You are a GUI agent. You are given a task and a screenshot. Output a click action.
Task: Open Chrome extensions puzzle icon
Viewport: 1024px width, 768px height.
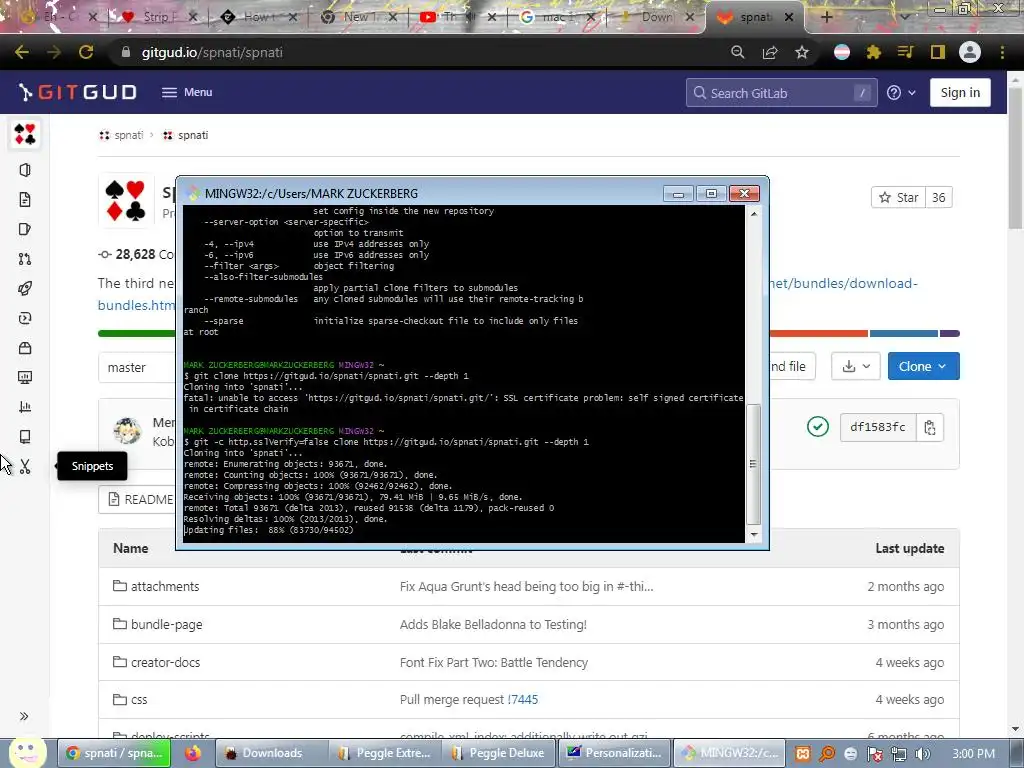click(874, 52)
